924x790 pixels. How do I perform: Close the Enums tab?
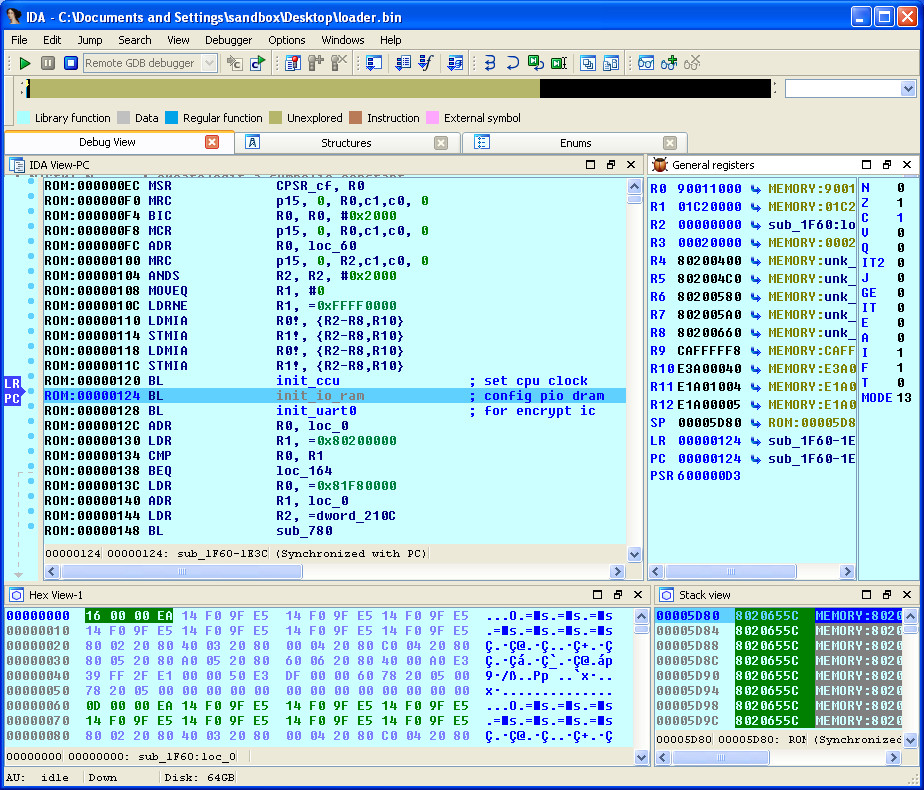(670, 143)
